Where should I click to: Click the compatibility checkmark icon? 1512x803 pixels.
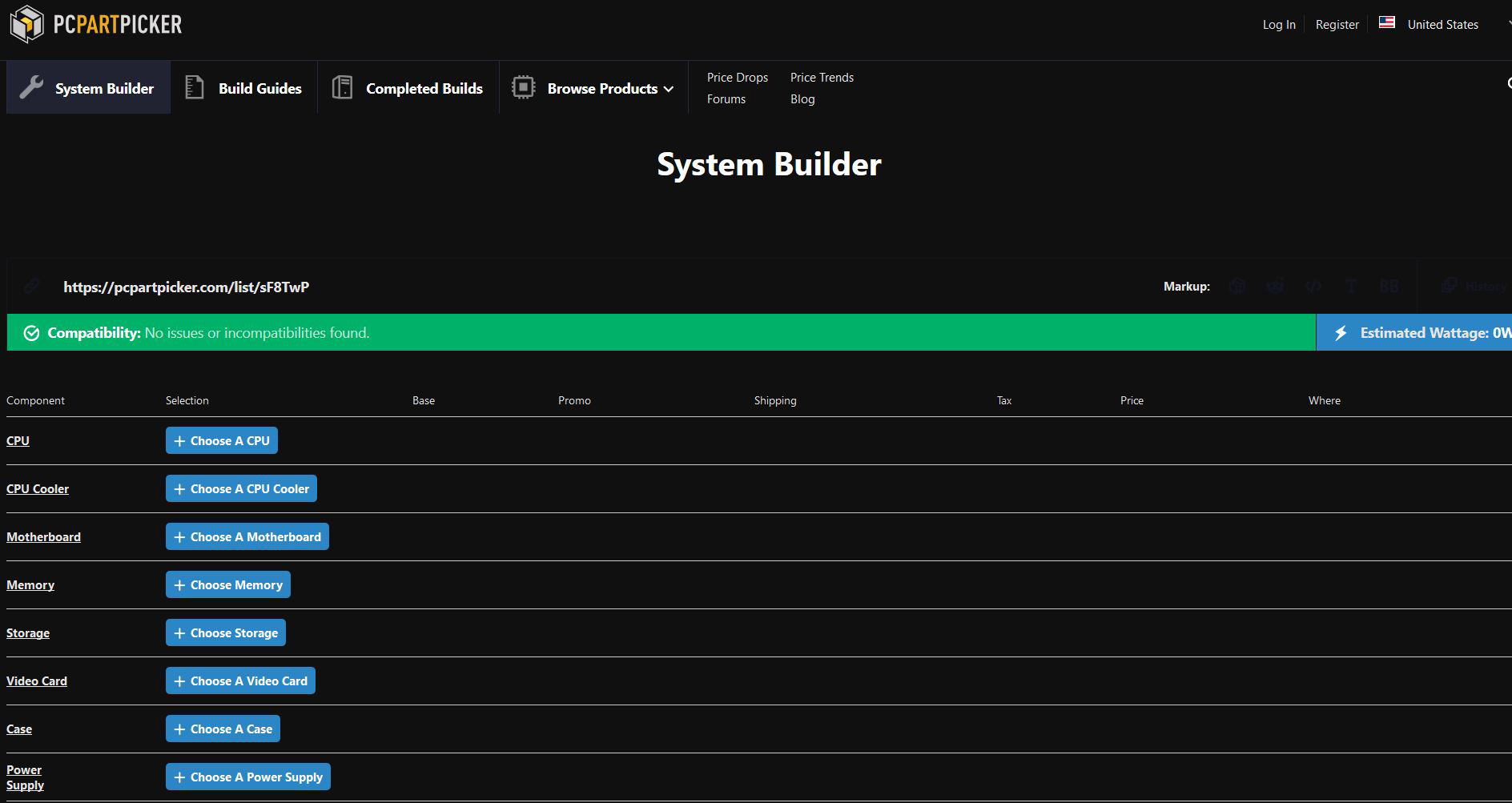tap(31, 333)
